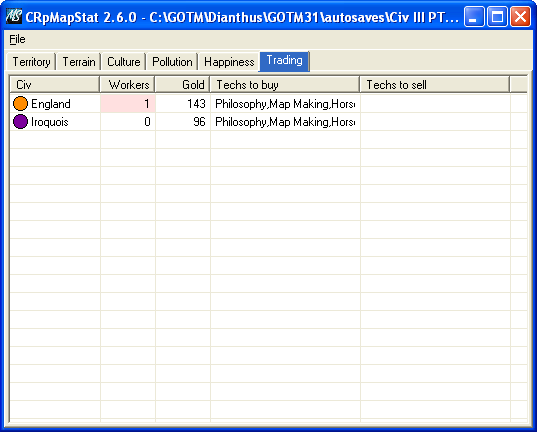537x432 pixels.
Task: Switch to the Terrain tab
Action: click(79, 62)
